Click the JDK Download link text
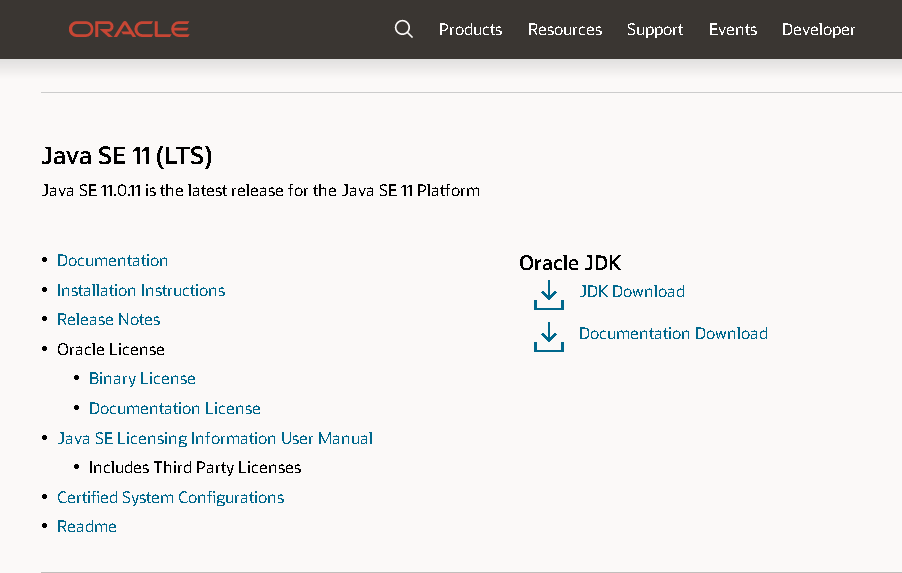The height and width of the screenshot is (573, 902). click(x=632, y=292)
